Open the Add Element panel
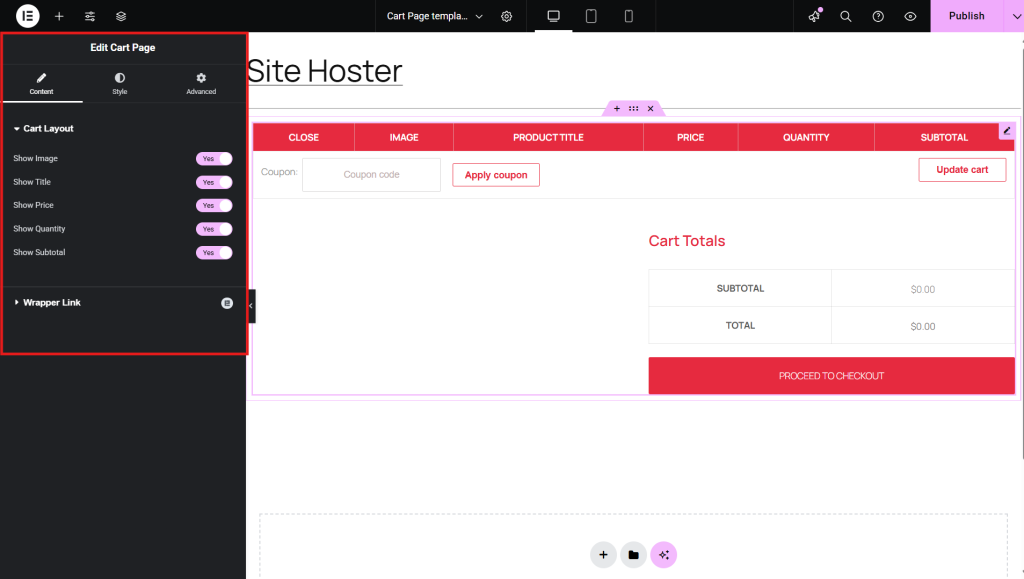 click(x=60, y=16)
